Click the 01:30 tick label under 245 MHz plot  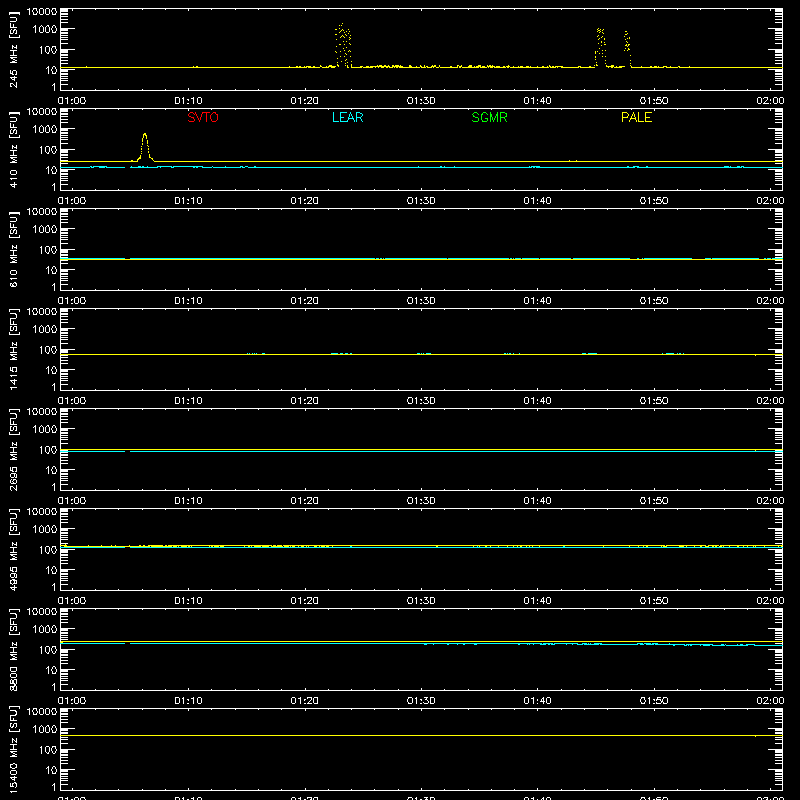click(421, 101)
